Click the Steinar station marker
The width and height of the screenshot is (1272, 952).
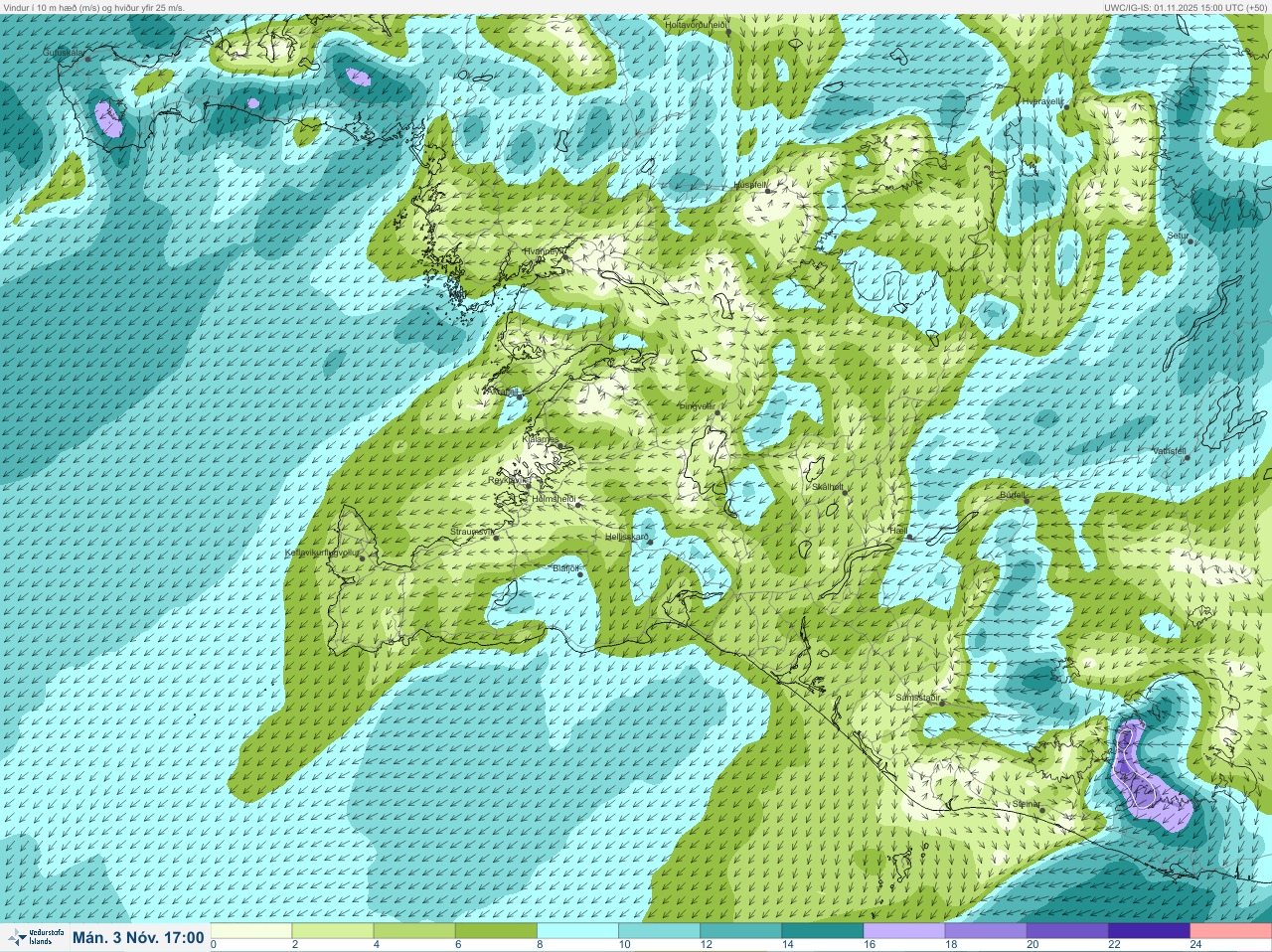[1041, 809]
